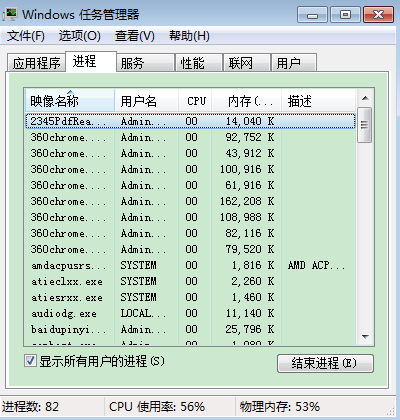Click the scrollbar down arrow
This screenshot has height=420, width=400.
click(x=365, y=337)
